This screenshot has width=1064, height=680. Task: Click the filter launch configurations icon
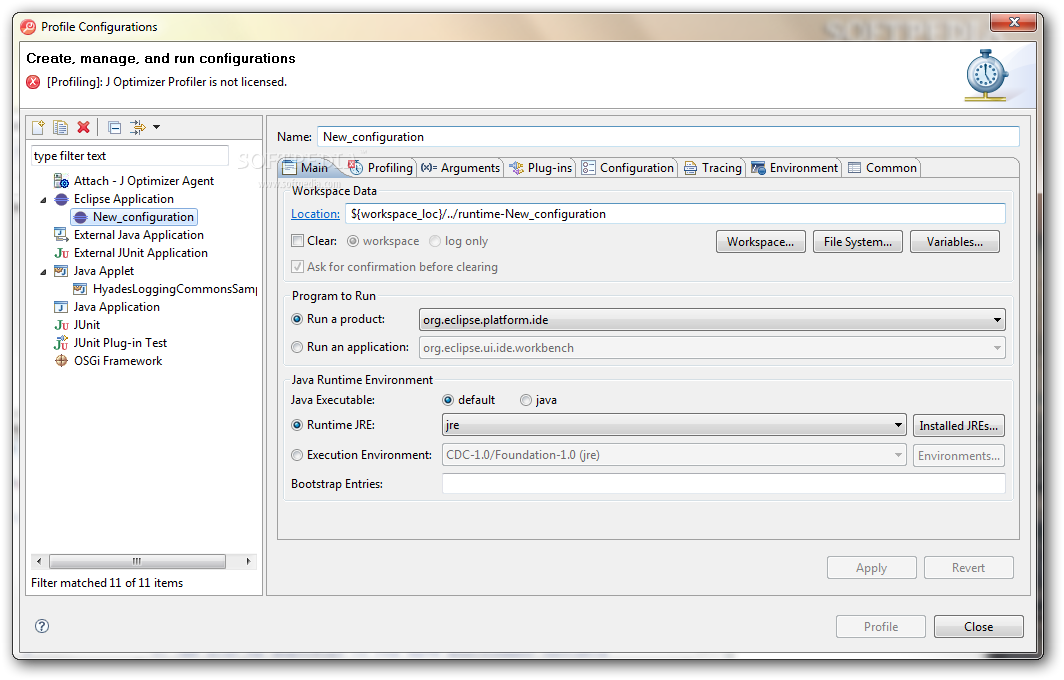point(138,127)
